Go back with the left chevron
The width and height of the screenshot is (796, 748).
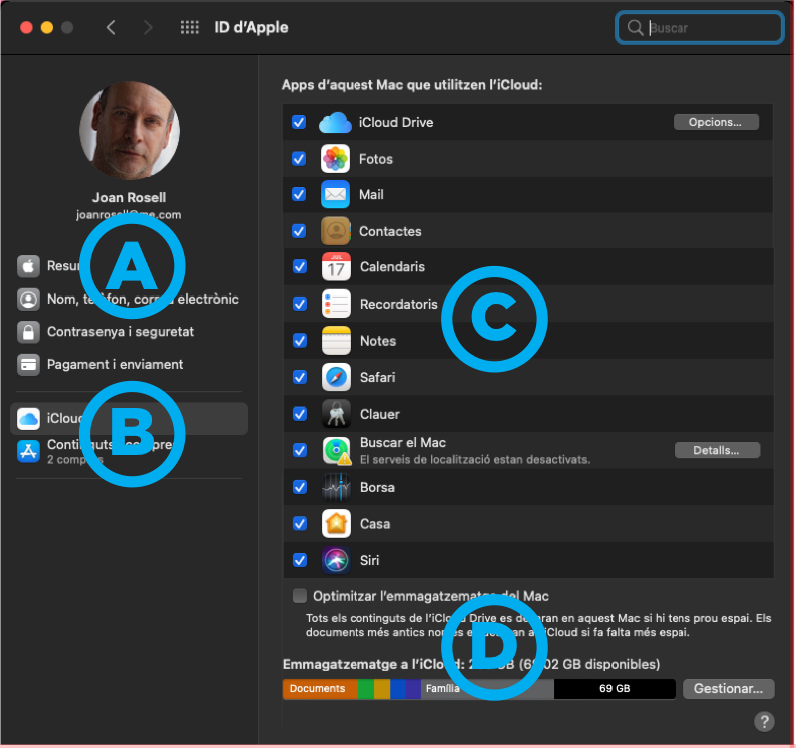[x=111, y=27]
